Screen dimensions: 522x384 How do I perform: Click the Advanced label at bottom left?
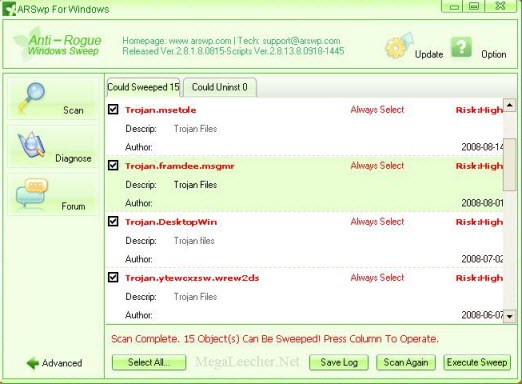tap(62, 363)
